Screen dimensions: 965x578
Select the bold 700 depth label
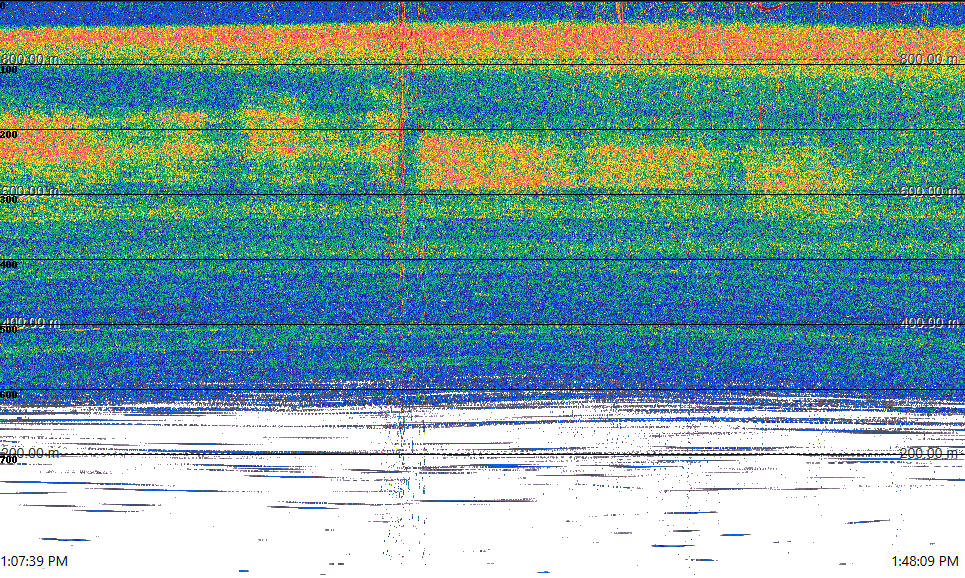[9, 460]
